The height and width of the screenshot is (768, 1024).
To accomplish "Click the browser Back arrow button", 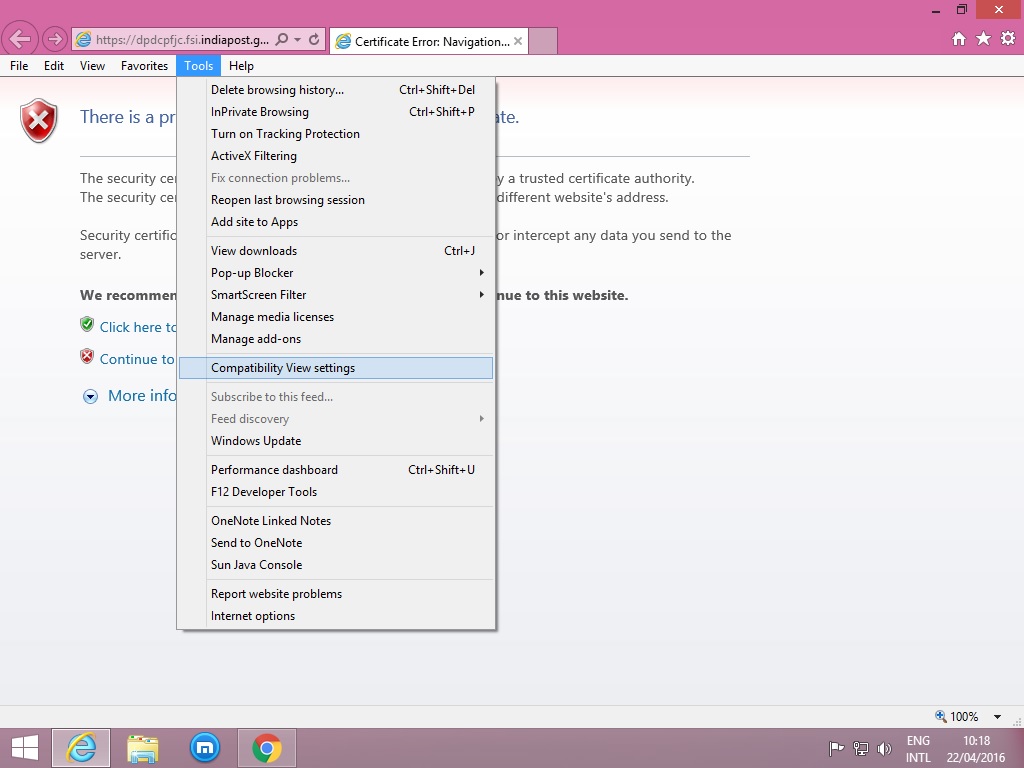I will [x=20, y=40].
